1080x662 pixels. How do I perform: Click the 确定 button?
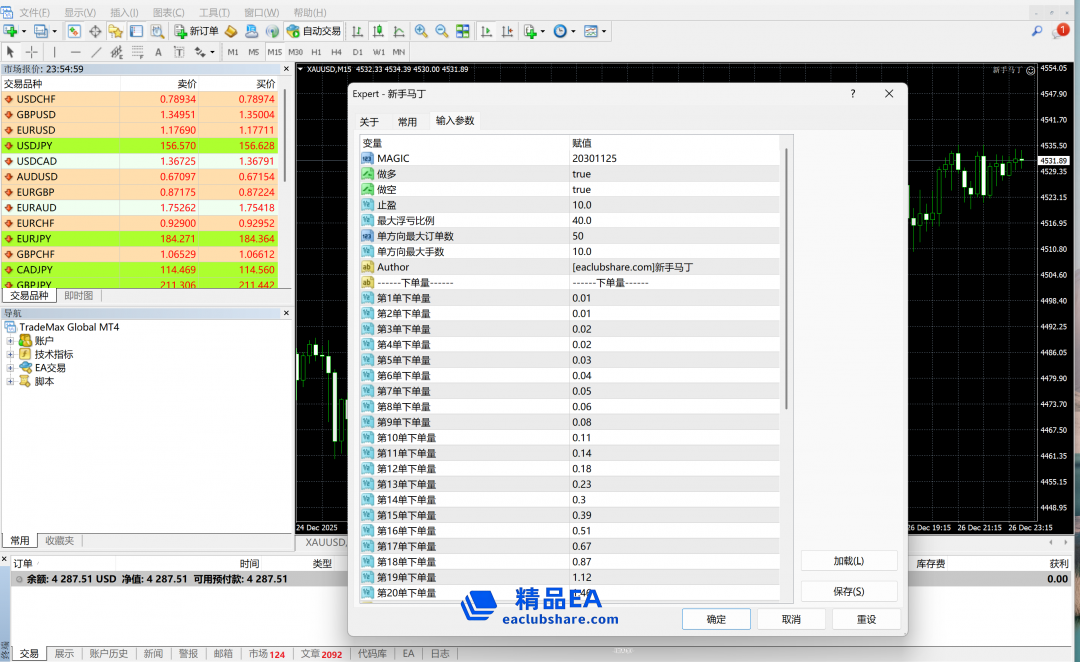point(716,619)
